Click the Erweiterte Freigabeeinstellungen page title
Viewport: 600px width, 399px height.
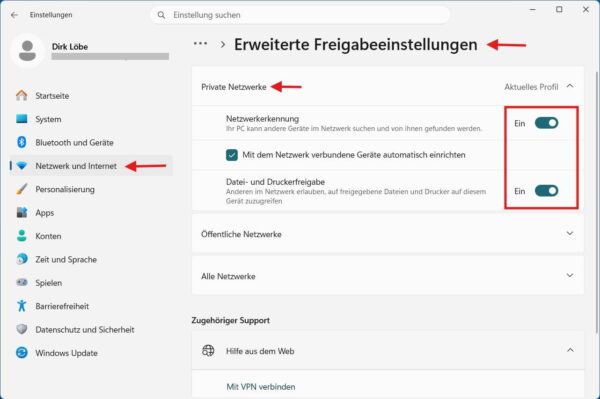(355, 44)
